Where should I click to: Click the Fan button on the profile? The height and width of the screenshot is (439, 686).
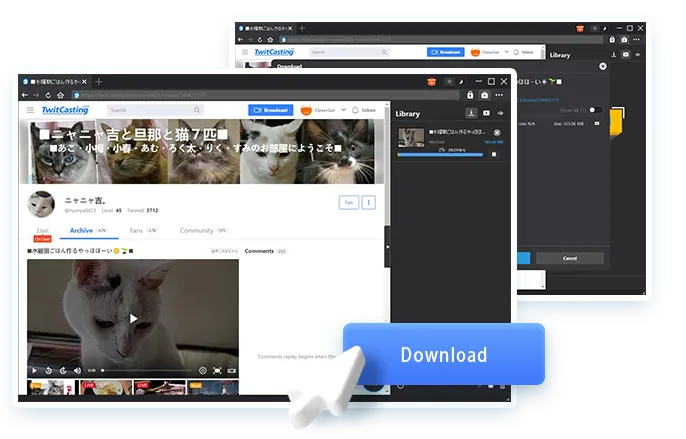[349, 202]
